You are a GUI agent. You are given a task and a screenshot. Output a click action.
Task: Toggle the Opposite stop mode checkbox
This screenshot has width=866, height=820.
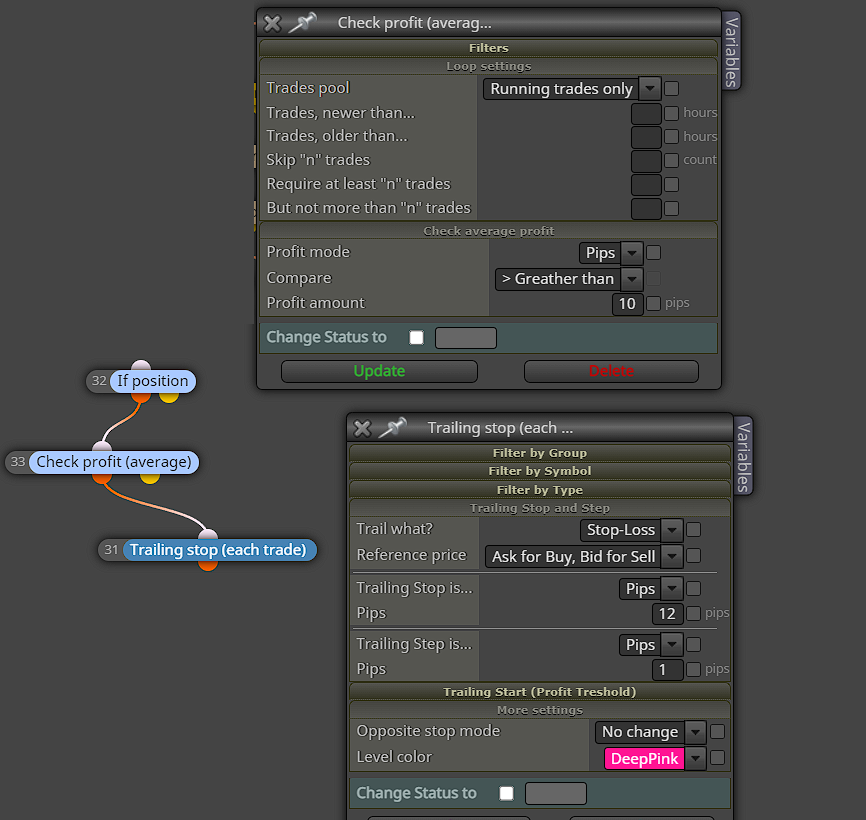pos(717,732)
